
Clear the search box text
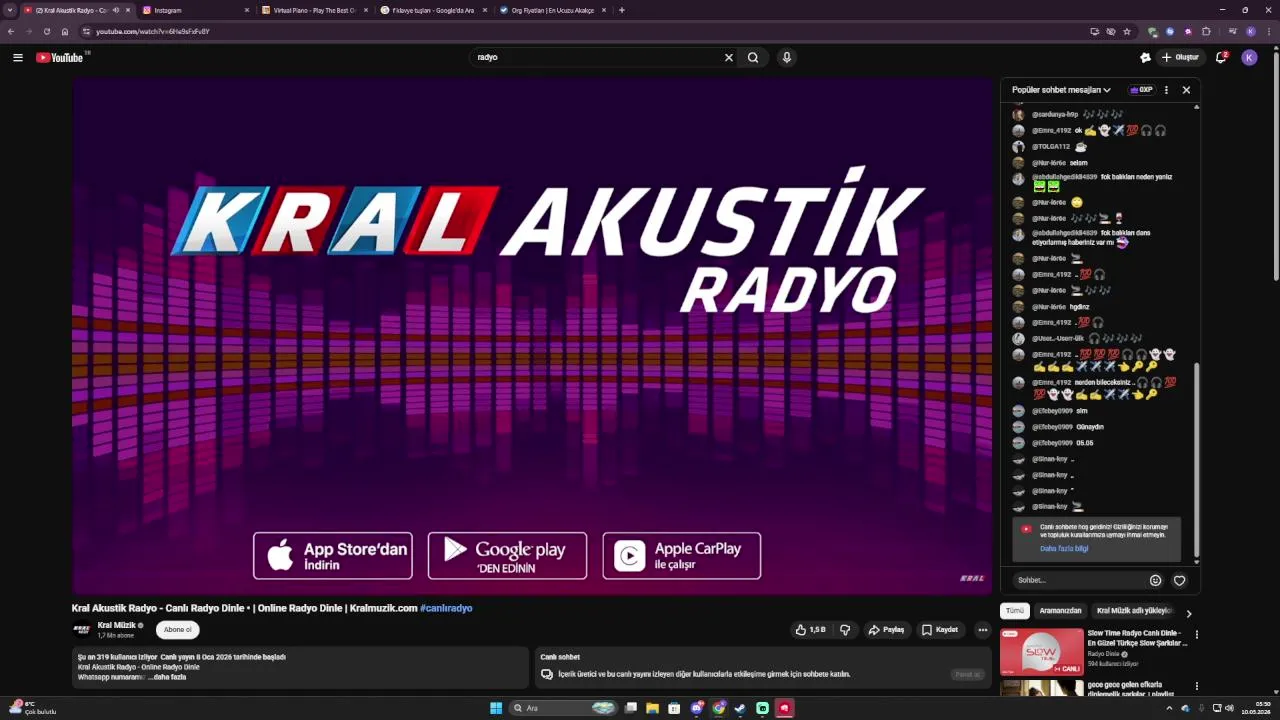tap(729, 57)
